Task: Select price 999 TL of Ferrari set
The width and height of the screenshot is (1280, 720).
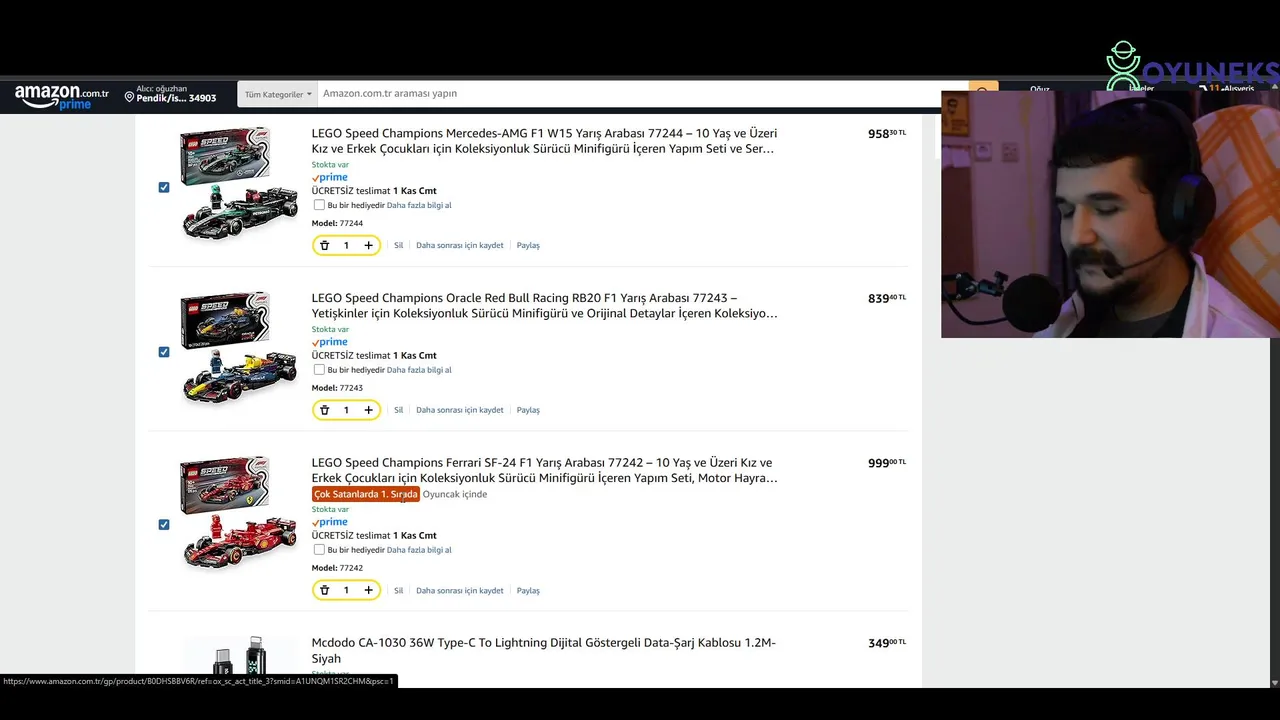Action: pyautogui.click(x=887, y=463)
